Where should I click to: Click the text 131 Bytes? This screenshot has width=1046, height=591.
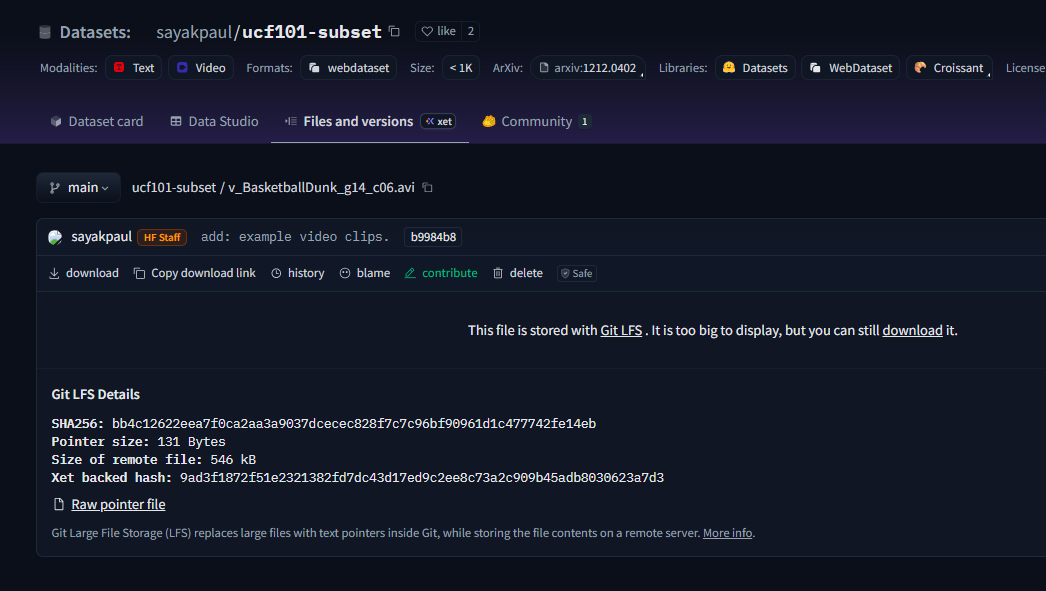[x=191, y=442]
